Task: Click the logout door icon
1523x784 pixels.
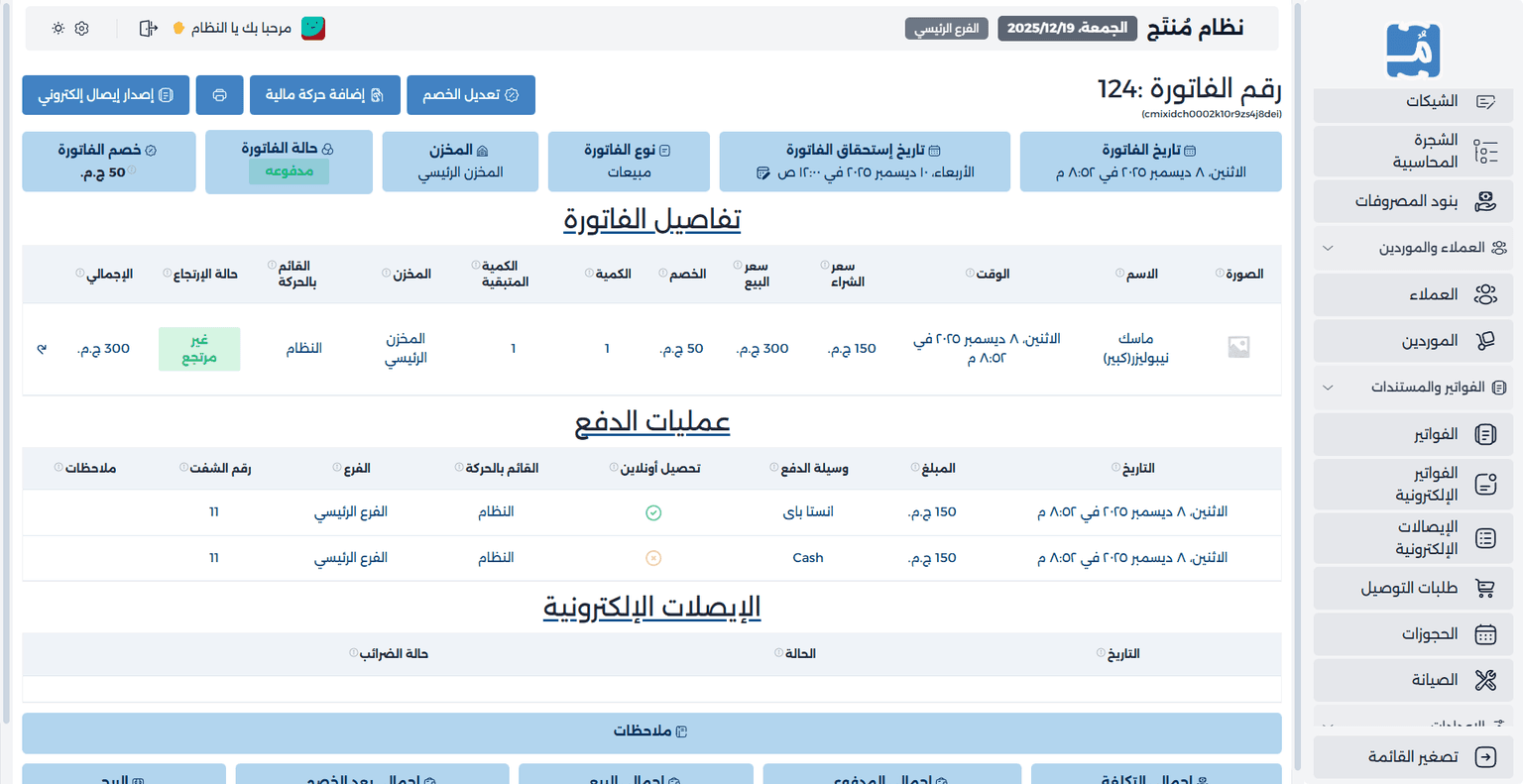Action: (149, 29)
